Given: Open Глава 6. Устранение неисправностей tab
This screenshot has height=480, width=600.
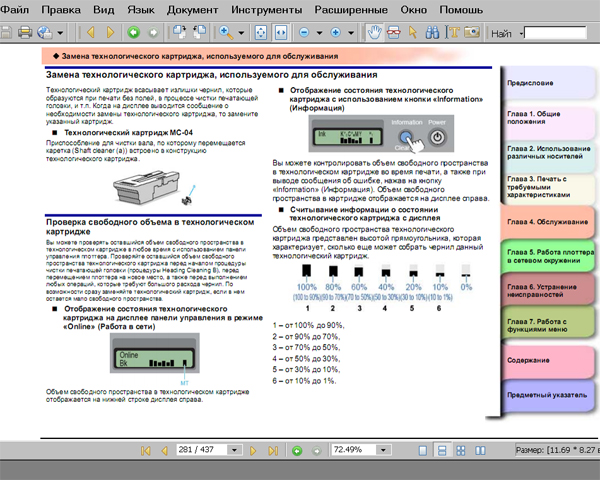Looking at the screenshot, I should (x=548, y=290).
